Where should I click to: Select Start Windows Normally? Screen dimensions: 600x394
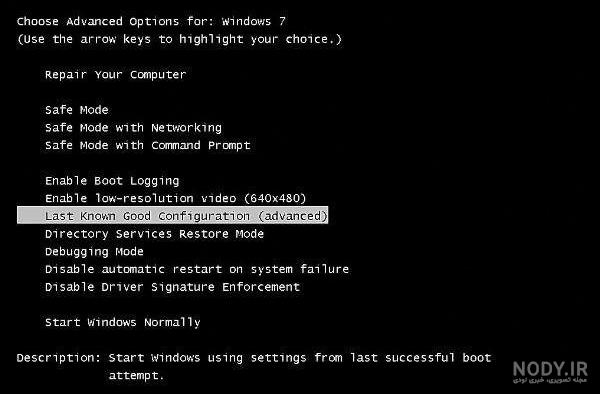(x=122, y=322)
